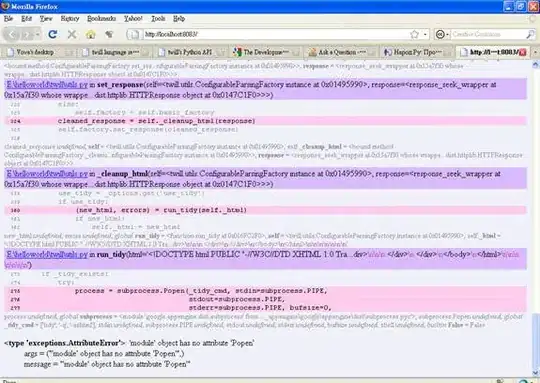Close the active localhost tab
Viewport: 540px width, 383px height.
tap(522, 52)
